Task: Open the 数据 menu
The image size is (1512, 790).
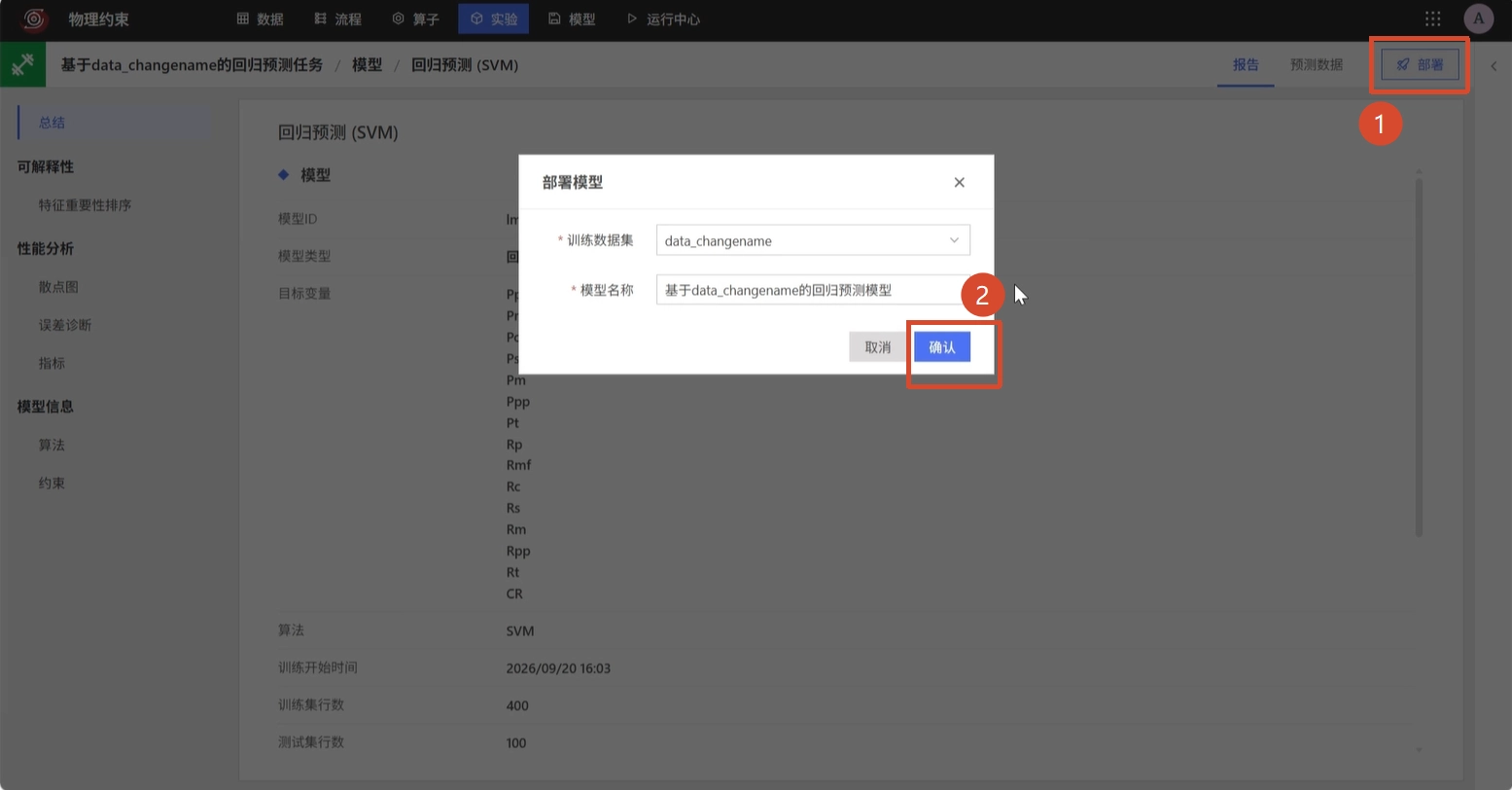Action: tap(260, 18)
